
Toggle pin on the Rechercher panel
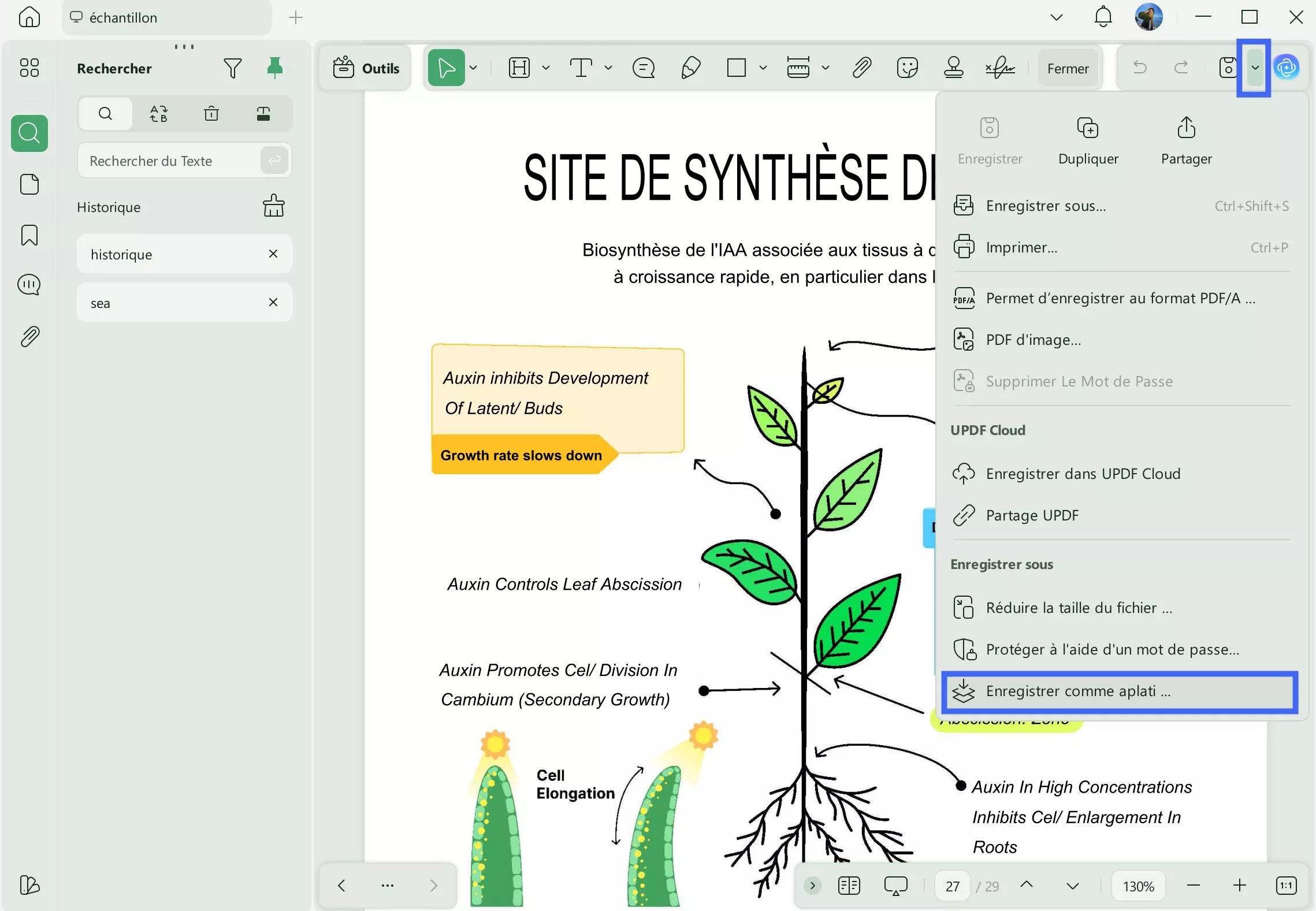tap(275, 68)
